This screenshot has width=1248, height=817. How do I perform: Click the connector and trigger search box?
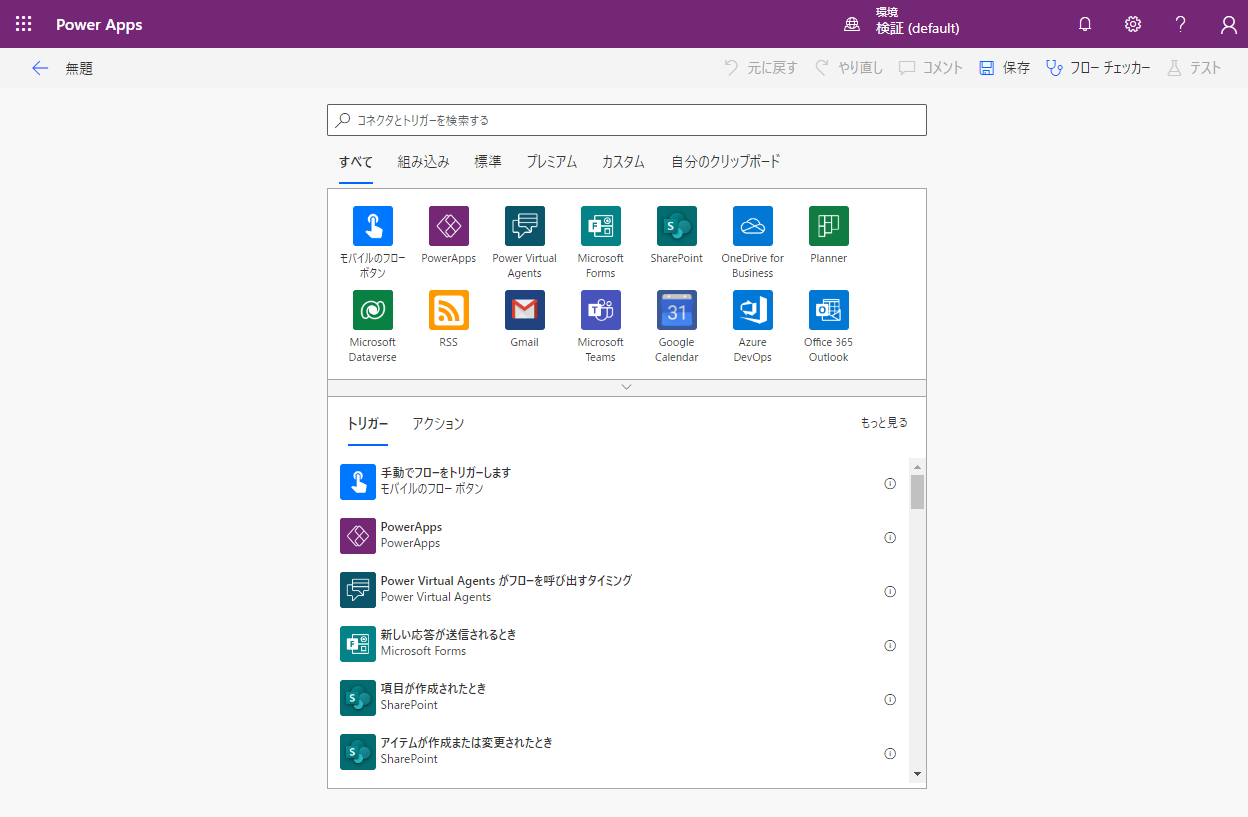coord(627,120)
